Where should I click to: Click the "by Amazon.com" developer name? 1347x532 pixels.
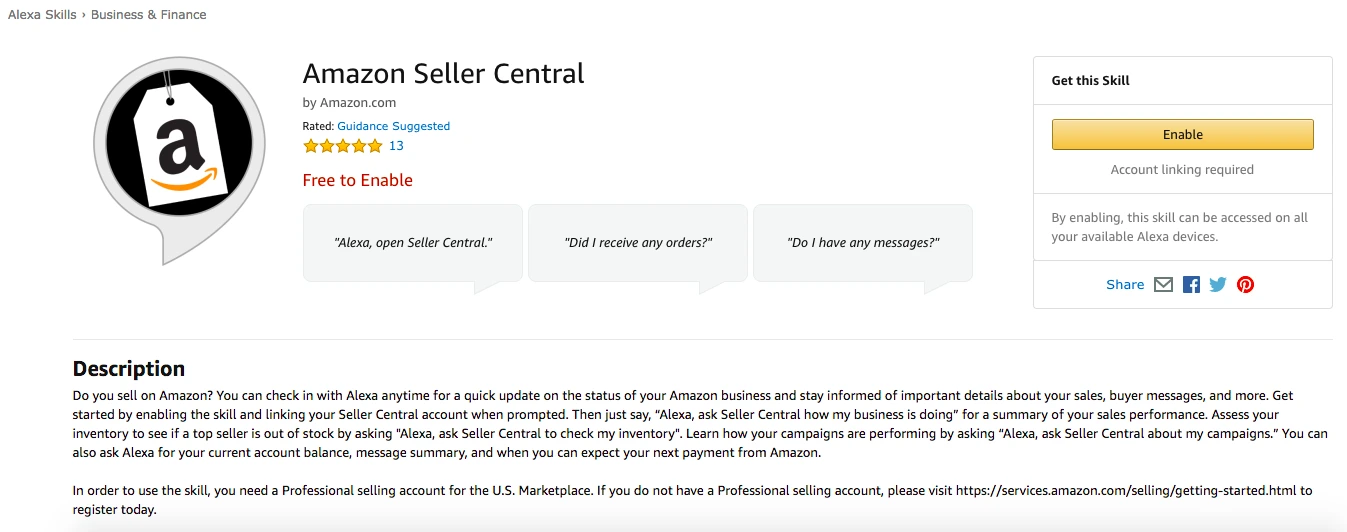click(349, 102)
